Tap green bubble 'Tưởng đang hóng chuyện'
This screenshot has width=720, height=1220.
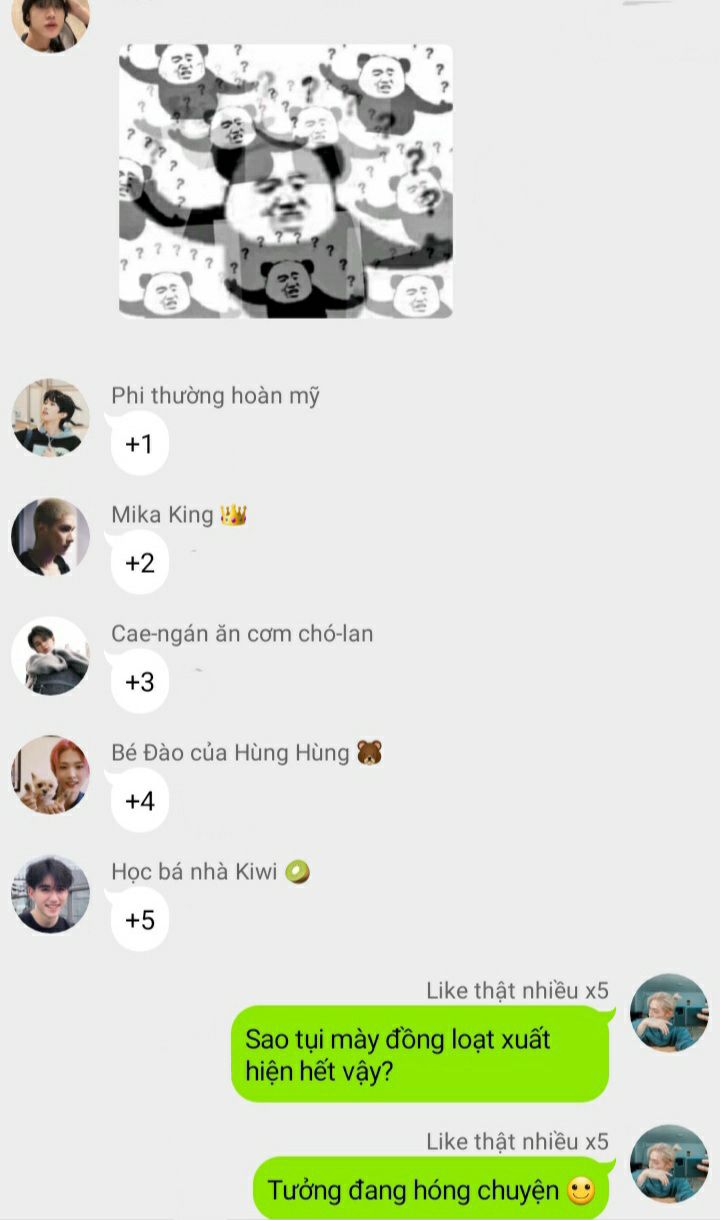click(x=431, y=1189)
